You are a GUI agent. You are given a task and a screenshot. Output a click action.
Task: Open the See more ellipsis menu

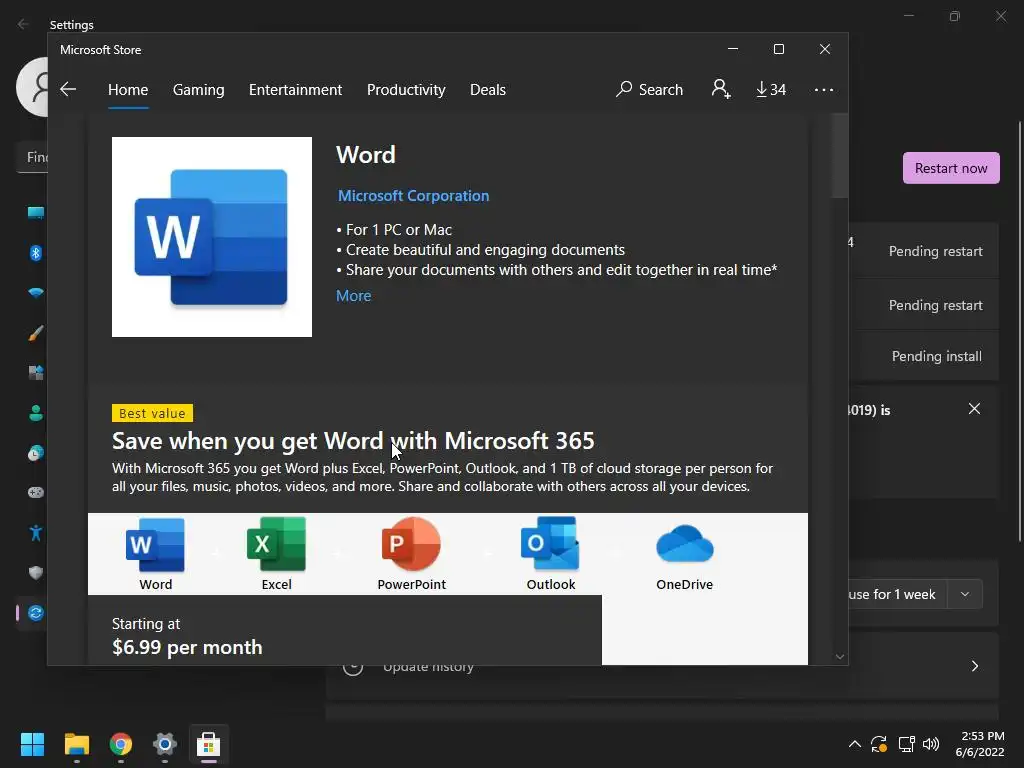click(x=824, y=89)
